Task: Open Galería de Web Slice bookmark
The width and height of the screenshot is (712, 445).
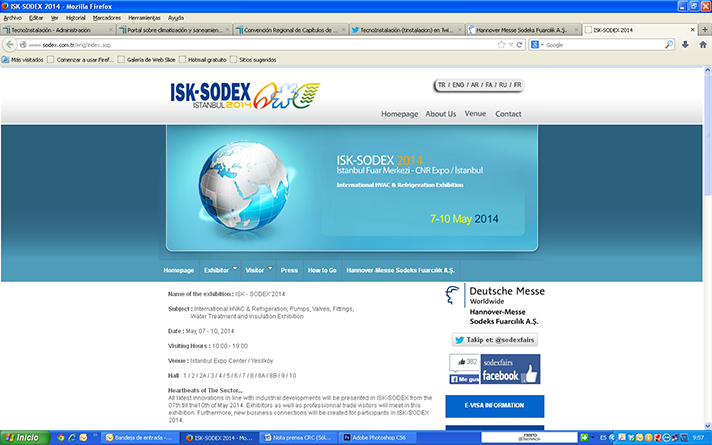Action: [146, 59]
